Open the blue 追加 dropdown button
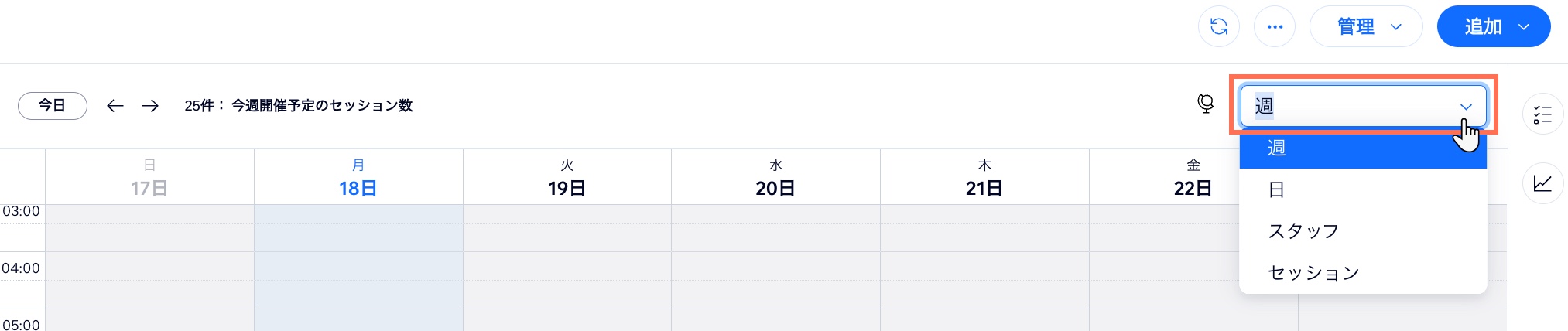The width and height of the screenshot is (1568, 331). [x=1493, y=27]
